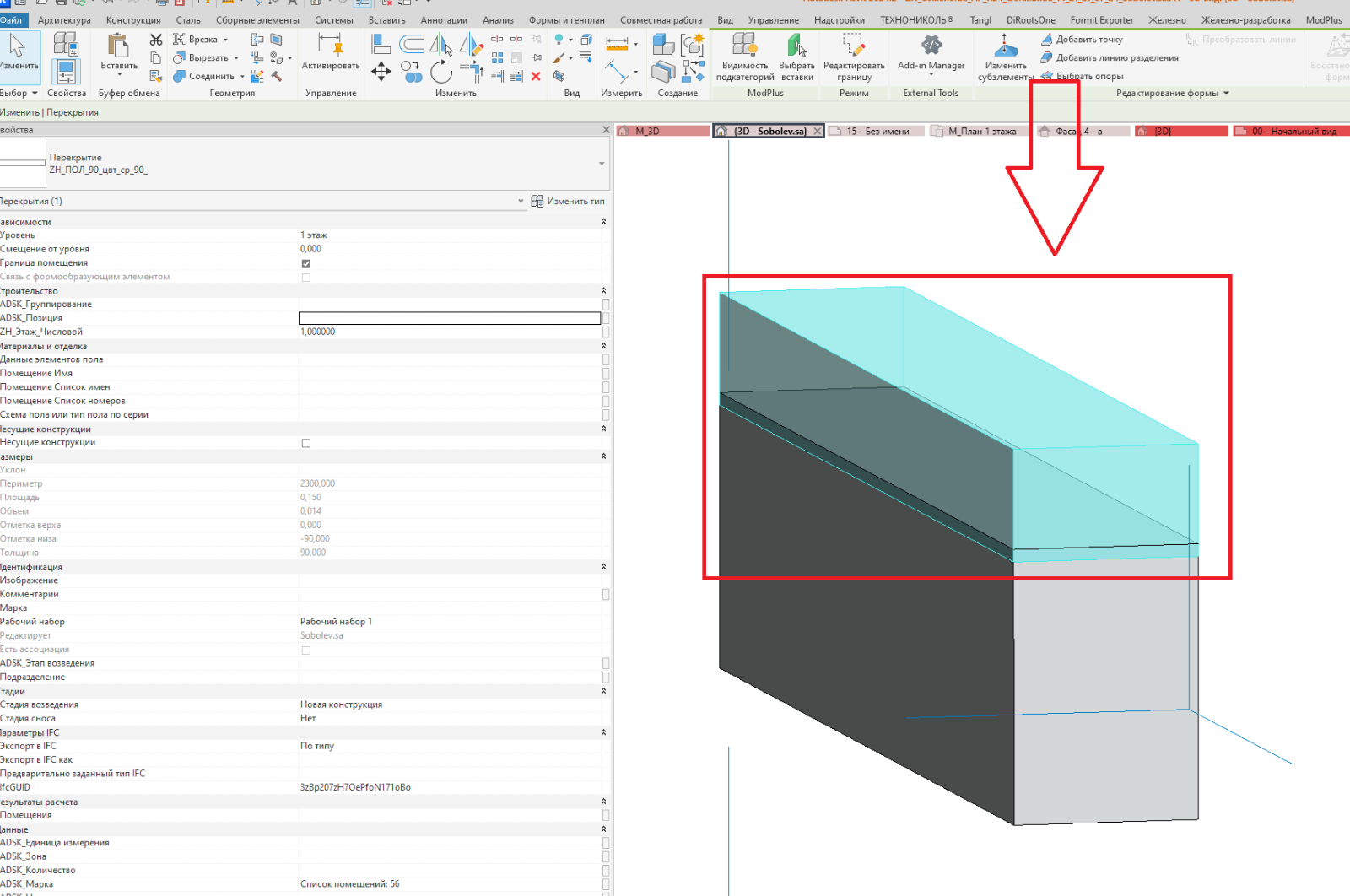Click the associate button for Подразделение

(x=606, y=677)
